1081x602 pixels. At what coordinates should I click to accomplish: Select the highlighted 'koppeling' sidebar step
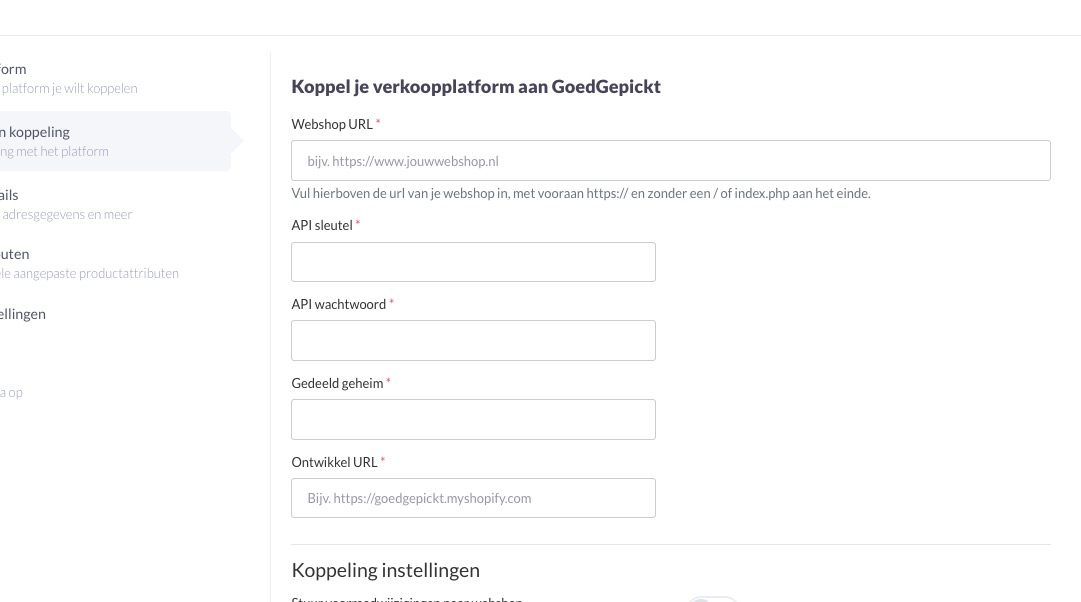point(115,141)
